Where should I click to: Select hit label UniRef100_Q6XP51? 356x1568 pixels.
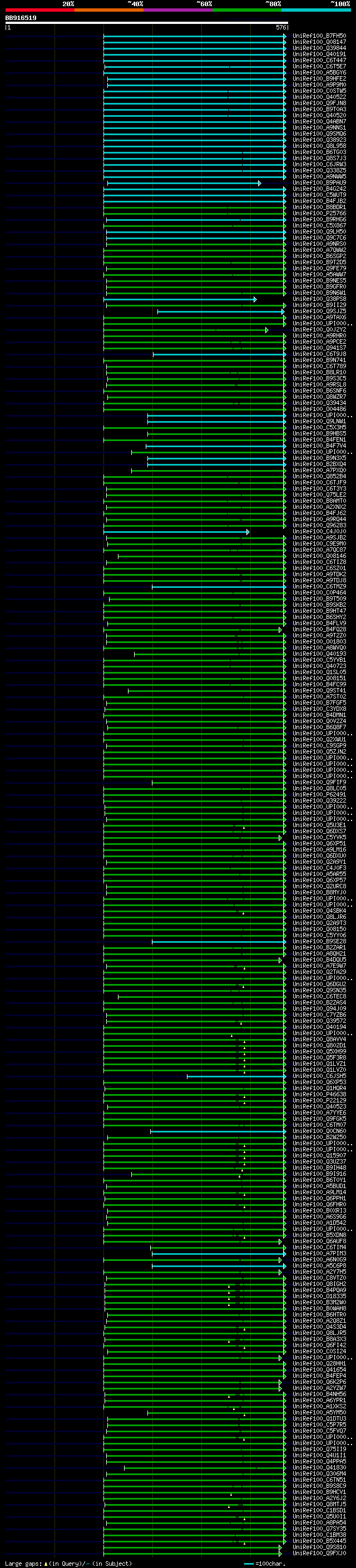pyautogui.click(x=319, y=844)
